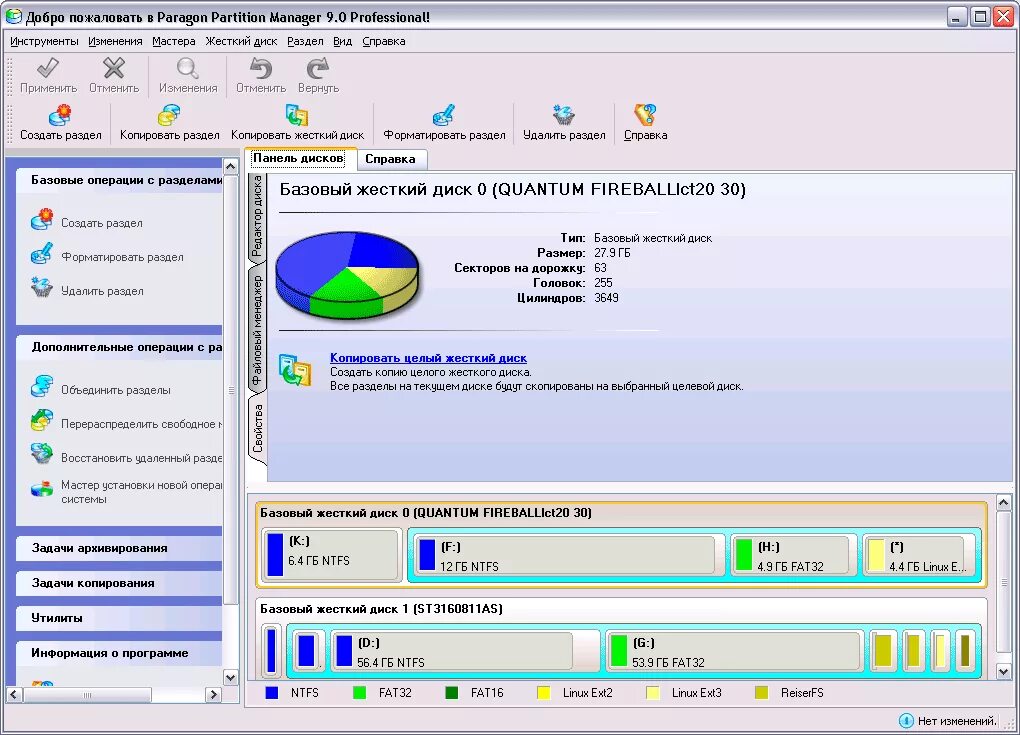The image size is (1020, 735).
Task: Click NTFS blue legend swatch
Action: 272,693
